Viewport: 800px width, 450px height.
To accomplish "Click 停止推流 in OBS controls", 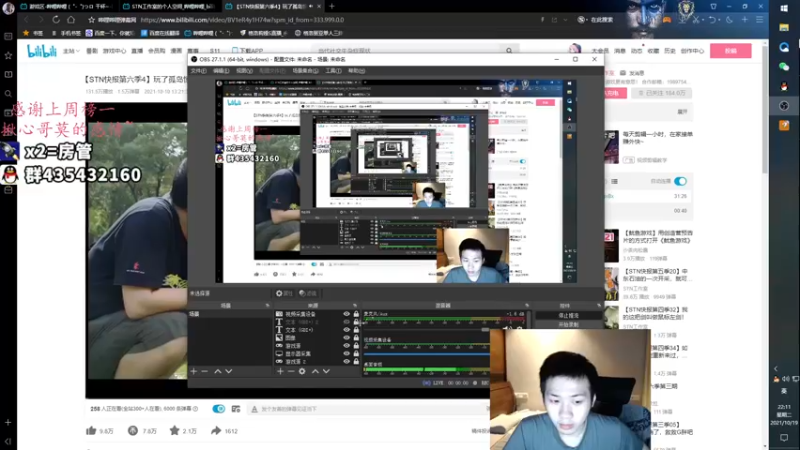I will pos(568,316).
